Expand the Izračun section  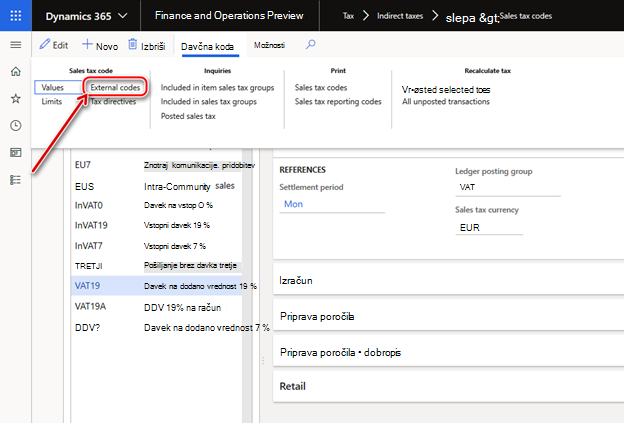pos(448,281)
